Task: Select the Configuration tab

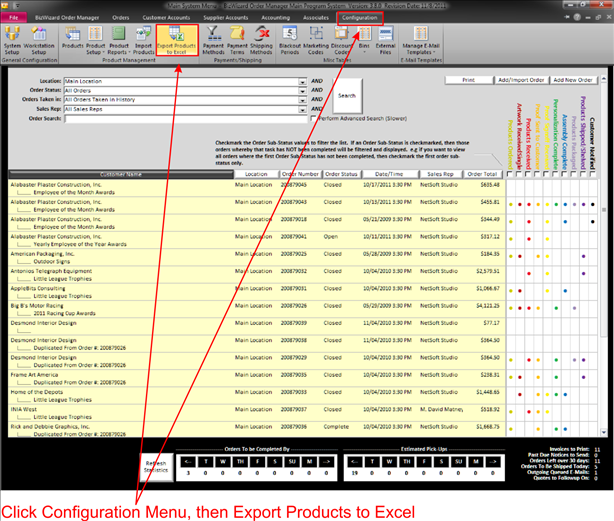Action: tap(359, 18)
